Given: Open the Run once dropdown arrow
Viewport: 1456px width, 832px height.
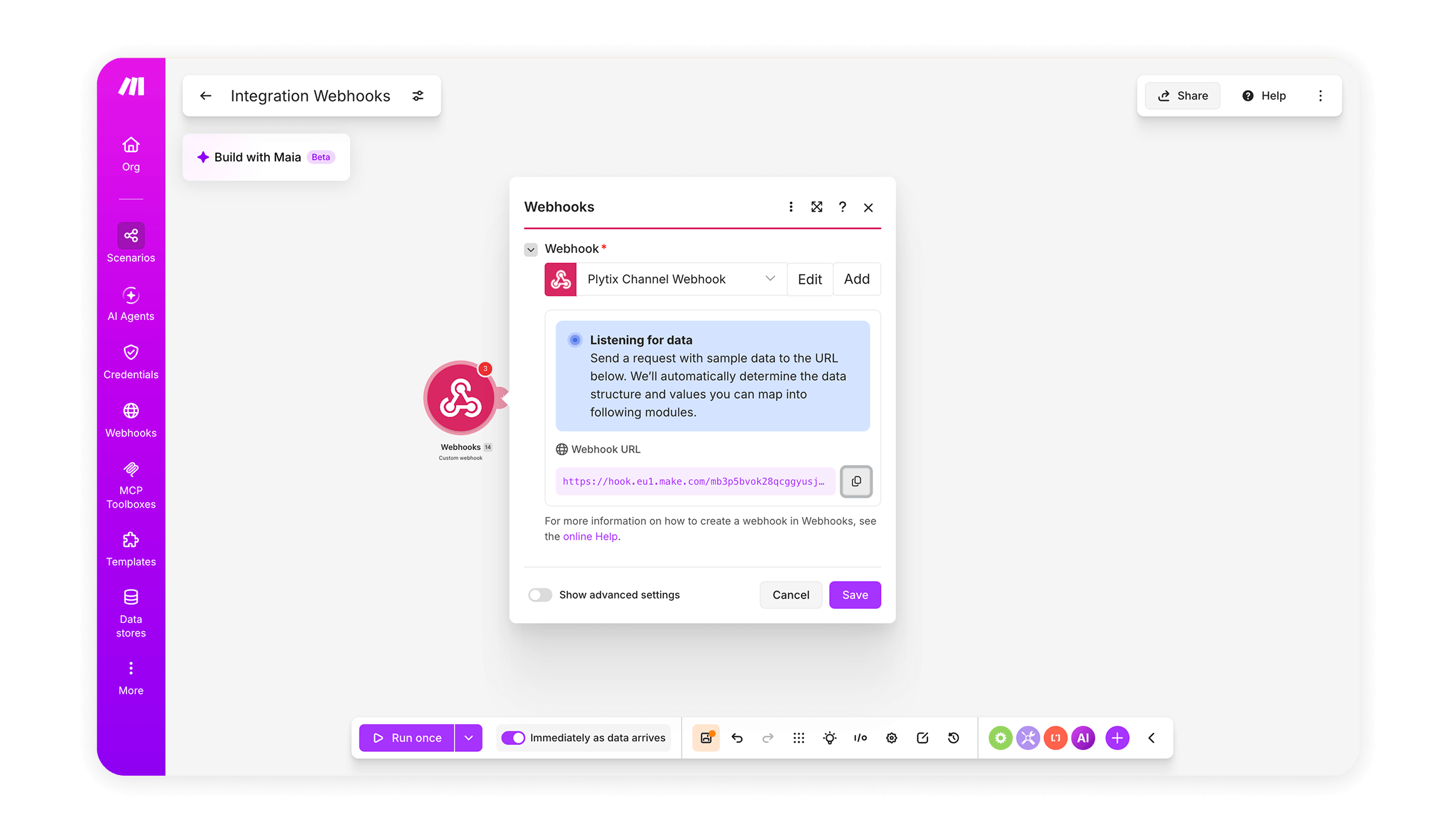Looking at the screenshot, I should 468,738.
